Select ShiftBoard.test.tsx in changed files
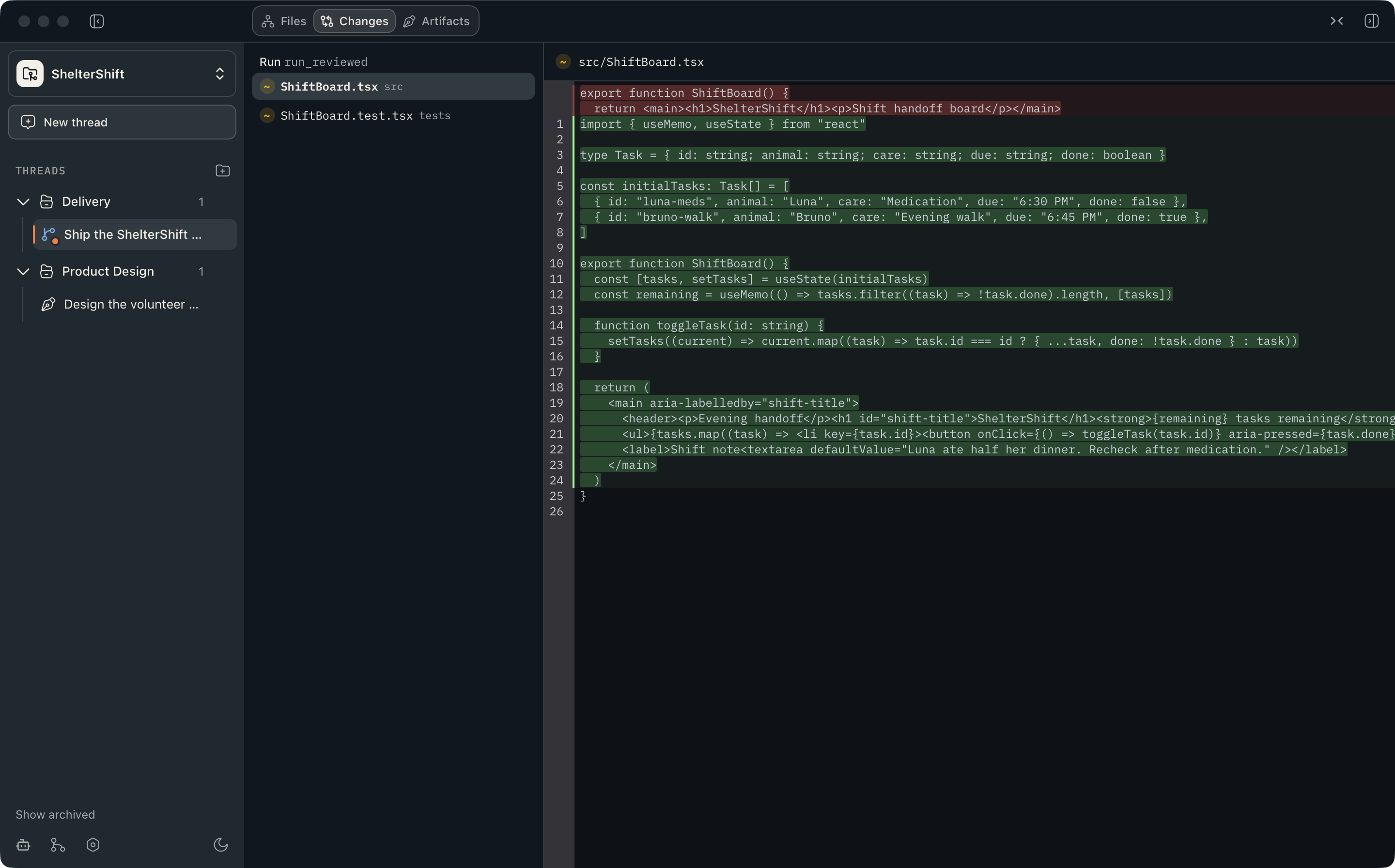 point(393,115)
